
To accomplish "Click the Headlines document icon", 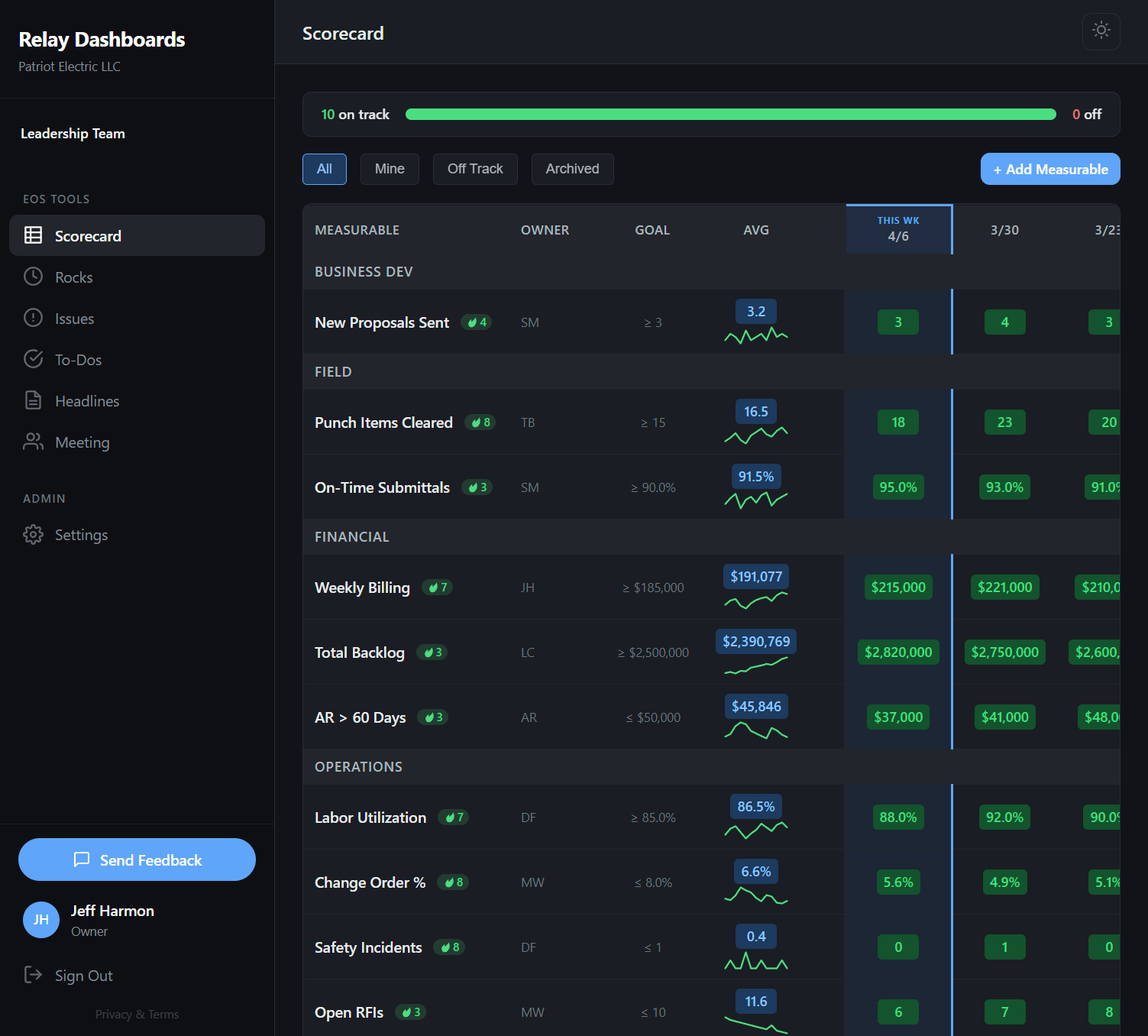I will tap(33, 400).
